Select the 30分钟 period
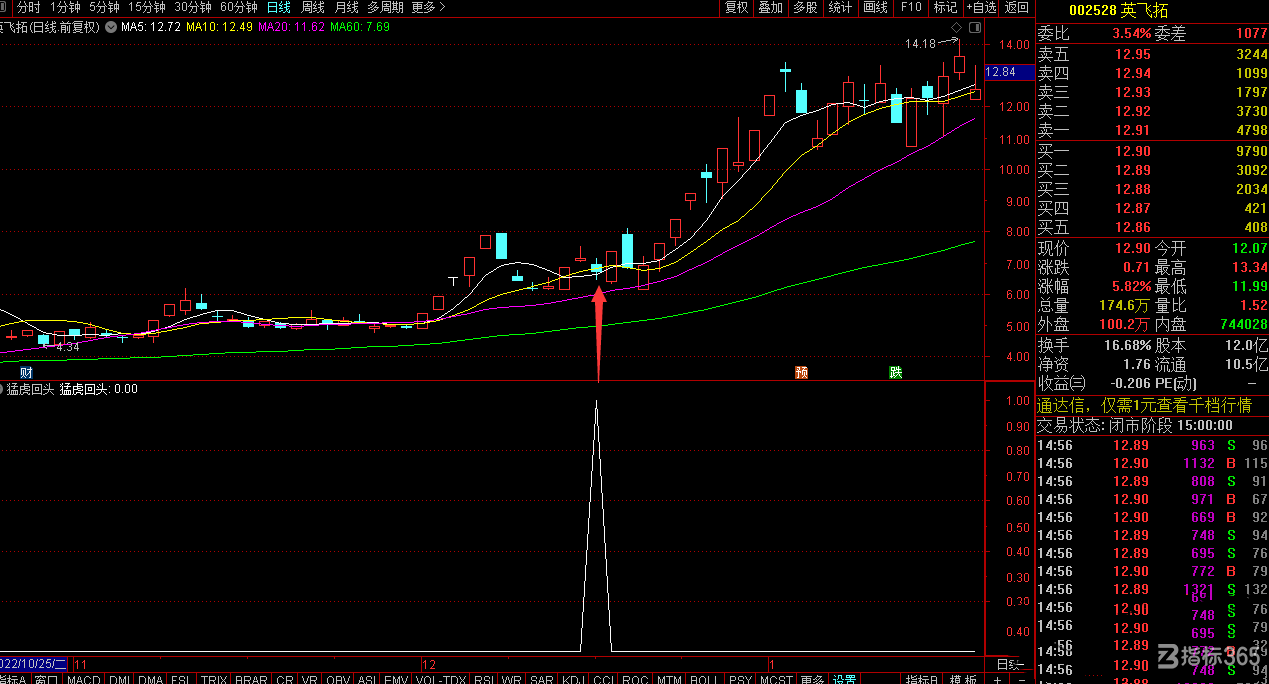 pyautogui.click(x=193, y=7)
